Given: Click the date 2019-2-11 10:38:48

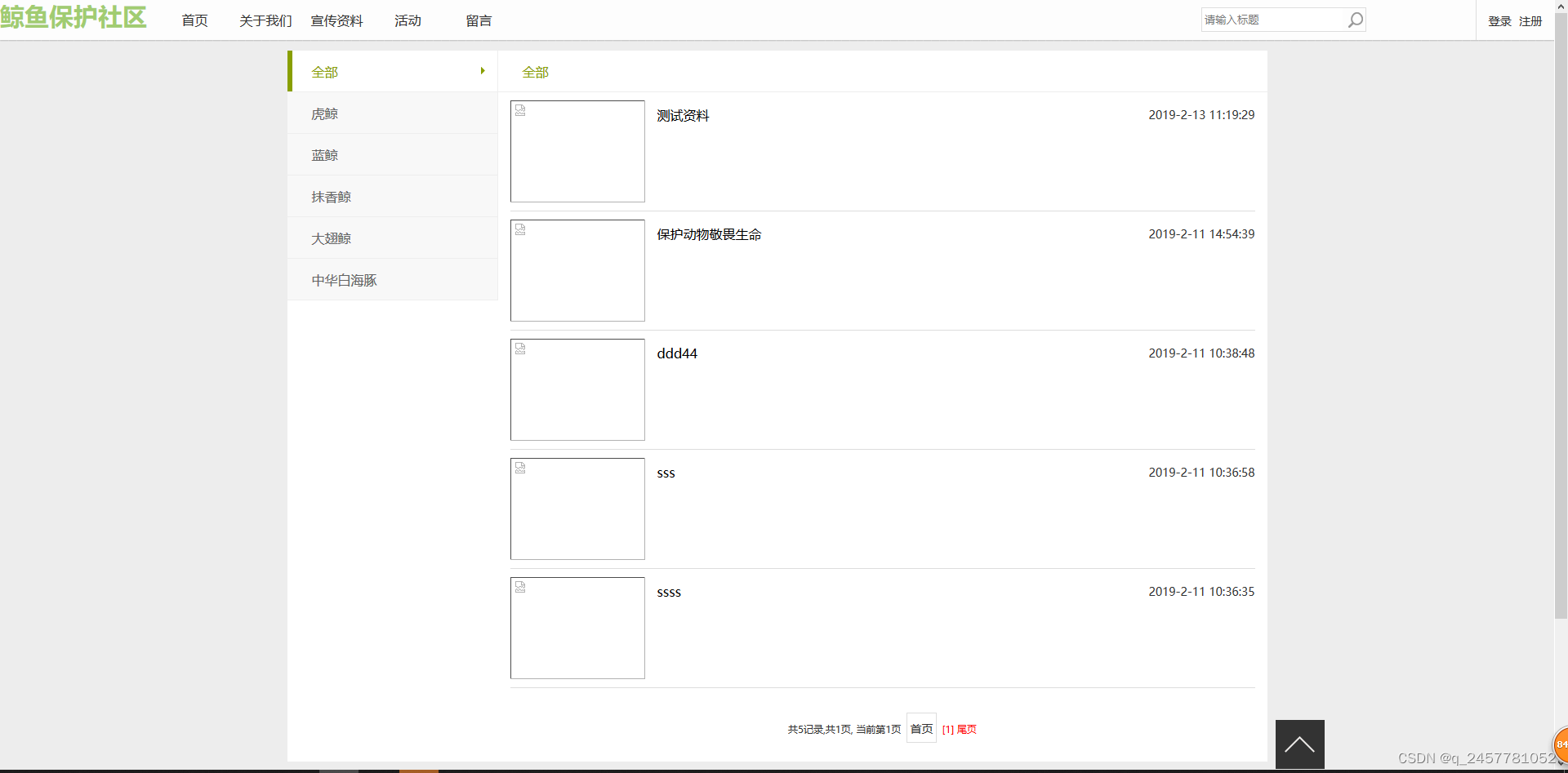Looking at the screenshot, I should click(1201, 353).
